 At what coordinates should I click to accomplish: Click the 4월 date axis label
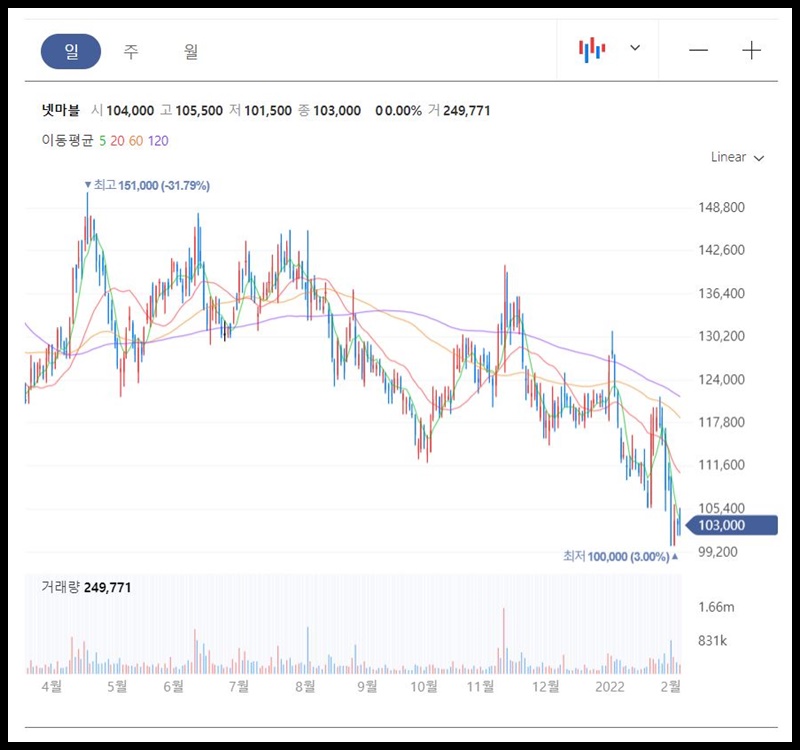(52, 686)
